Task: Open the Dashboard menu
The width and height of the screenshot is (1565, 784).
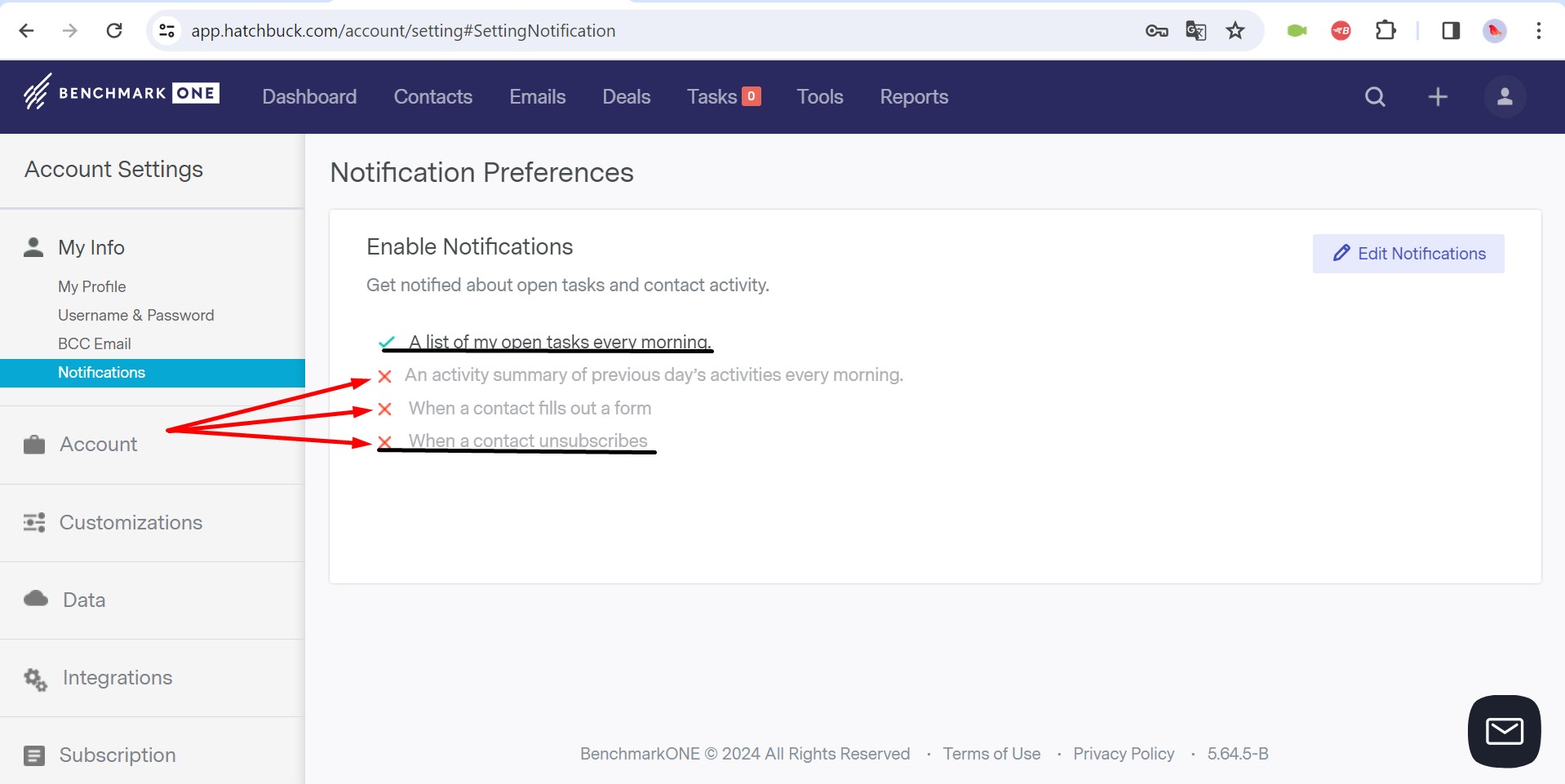Action: 309,97
